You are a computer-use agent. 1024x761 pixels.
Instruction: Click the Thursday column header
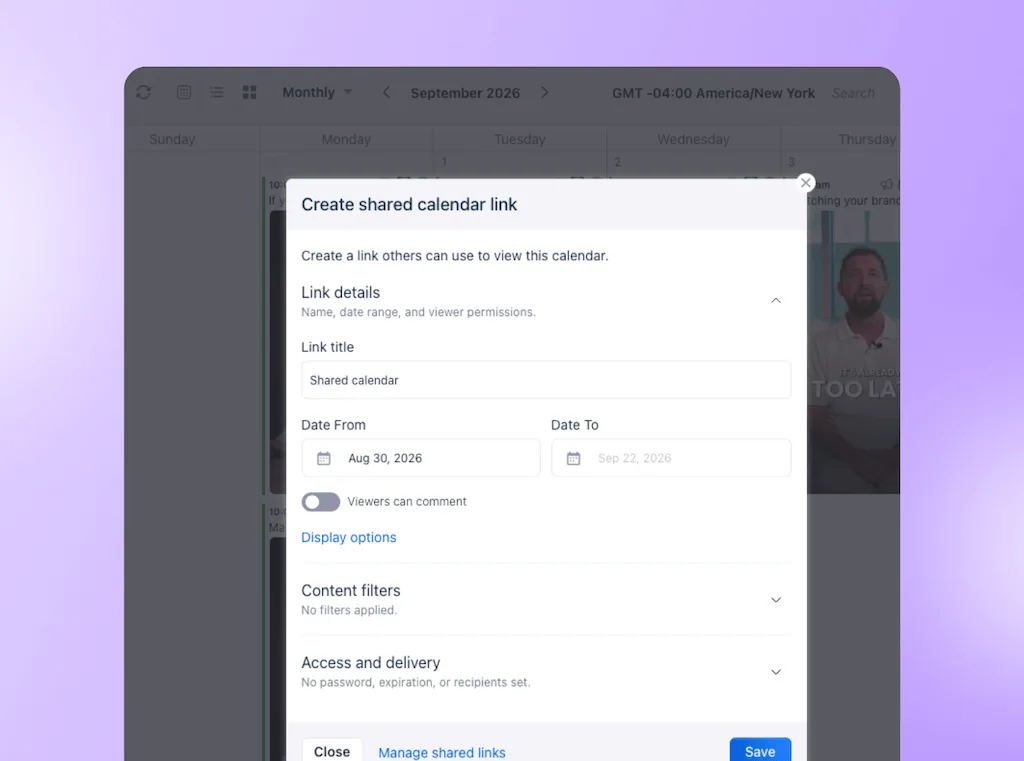click(x=867, y=139)
